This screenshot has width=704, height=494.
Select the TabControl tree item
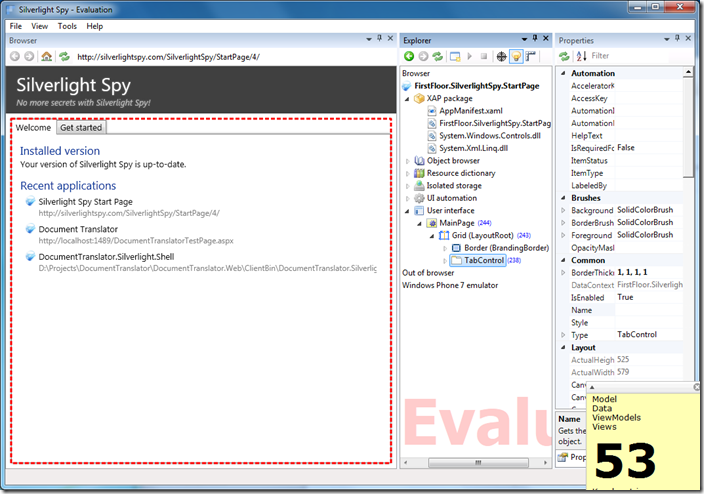(x=484, y=260)
